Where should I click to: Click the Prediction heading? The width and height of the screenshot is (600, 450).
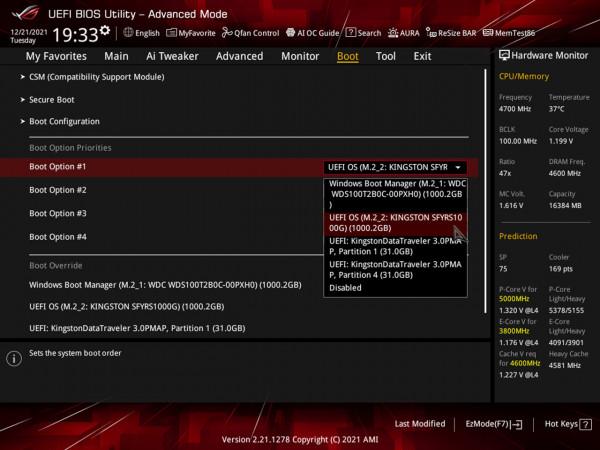point(518,236)
